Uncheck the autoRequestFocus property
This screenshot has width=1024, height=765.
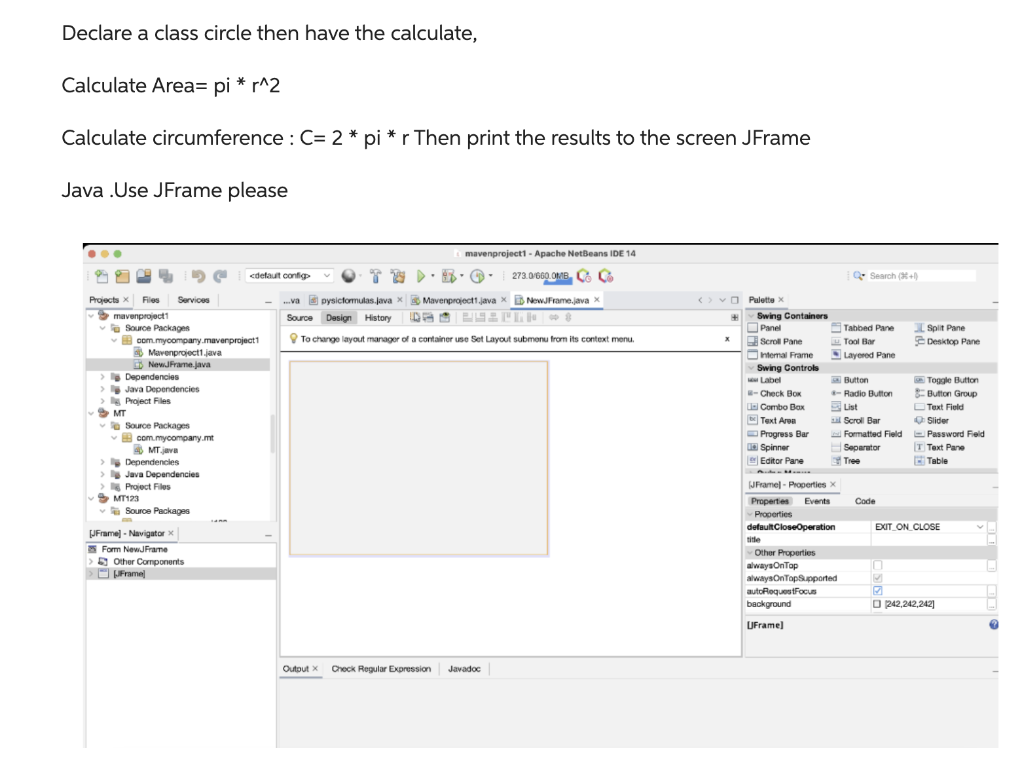[x=877, y=591]
